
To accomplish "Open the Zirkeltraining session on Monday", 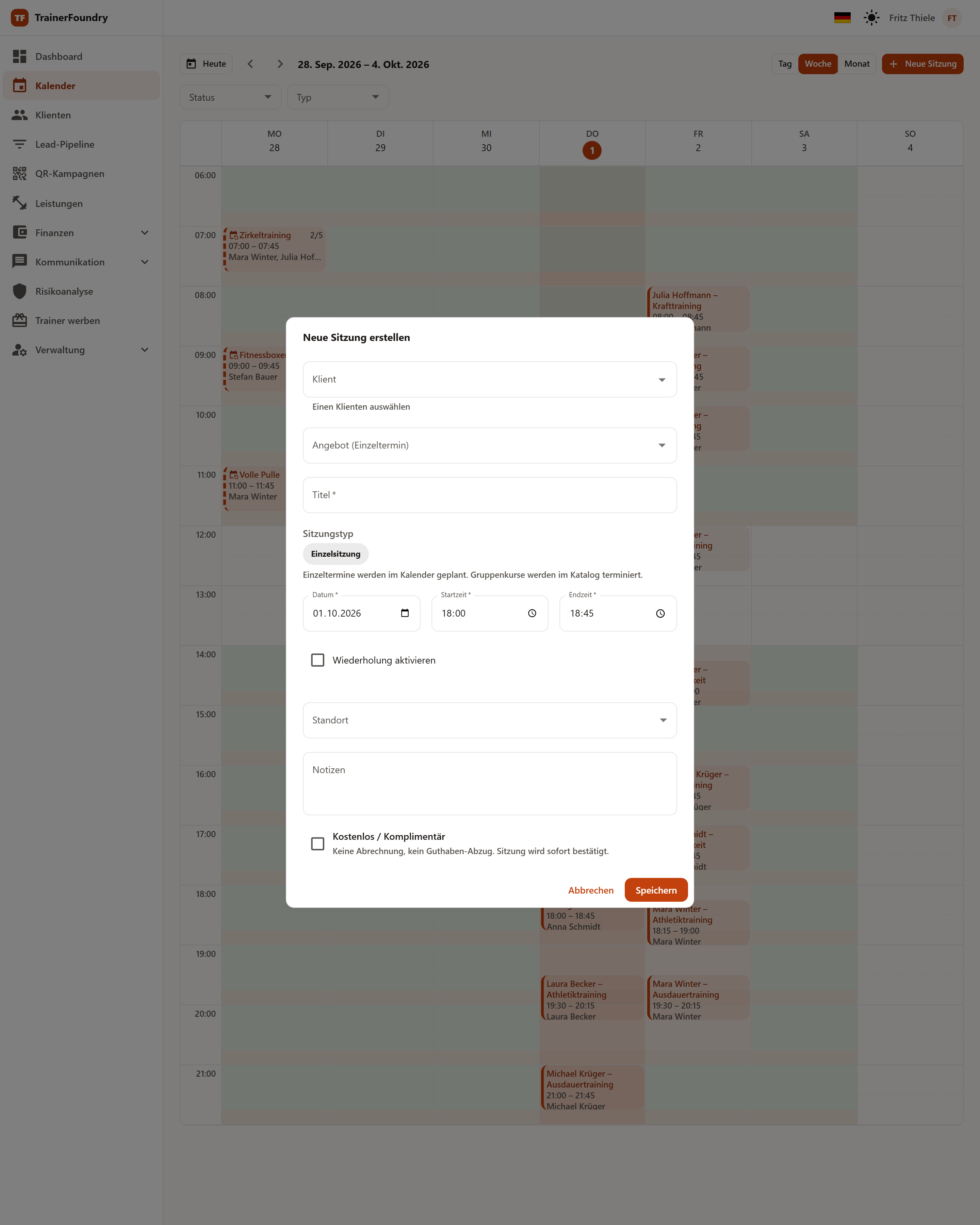I will point(274,249).
